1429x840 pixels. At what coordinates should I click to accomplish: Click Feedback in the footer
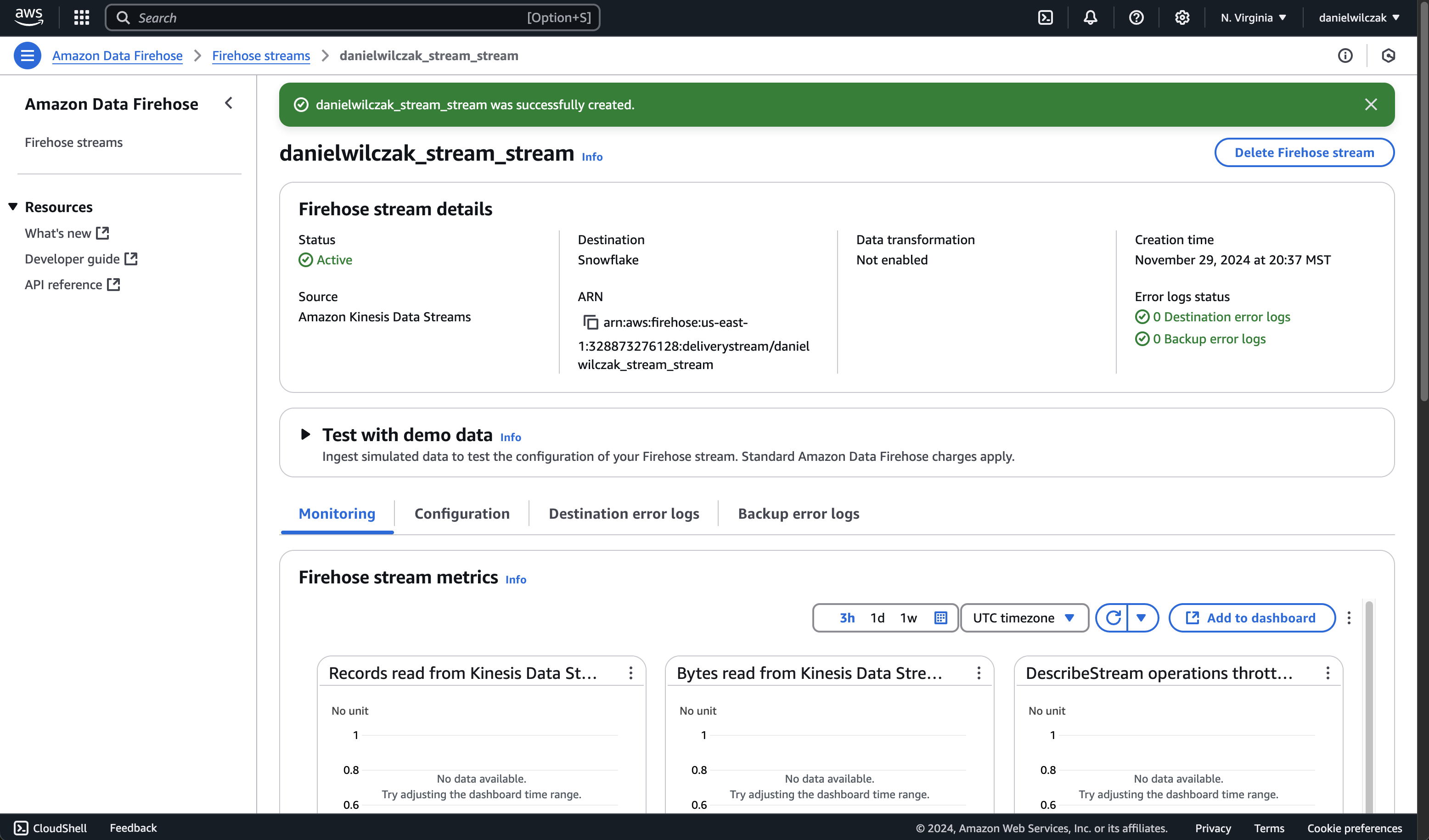pyautogui.click(x=133, y=828)
